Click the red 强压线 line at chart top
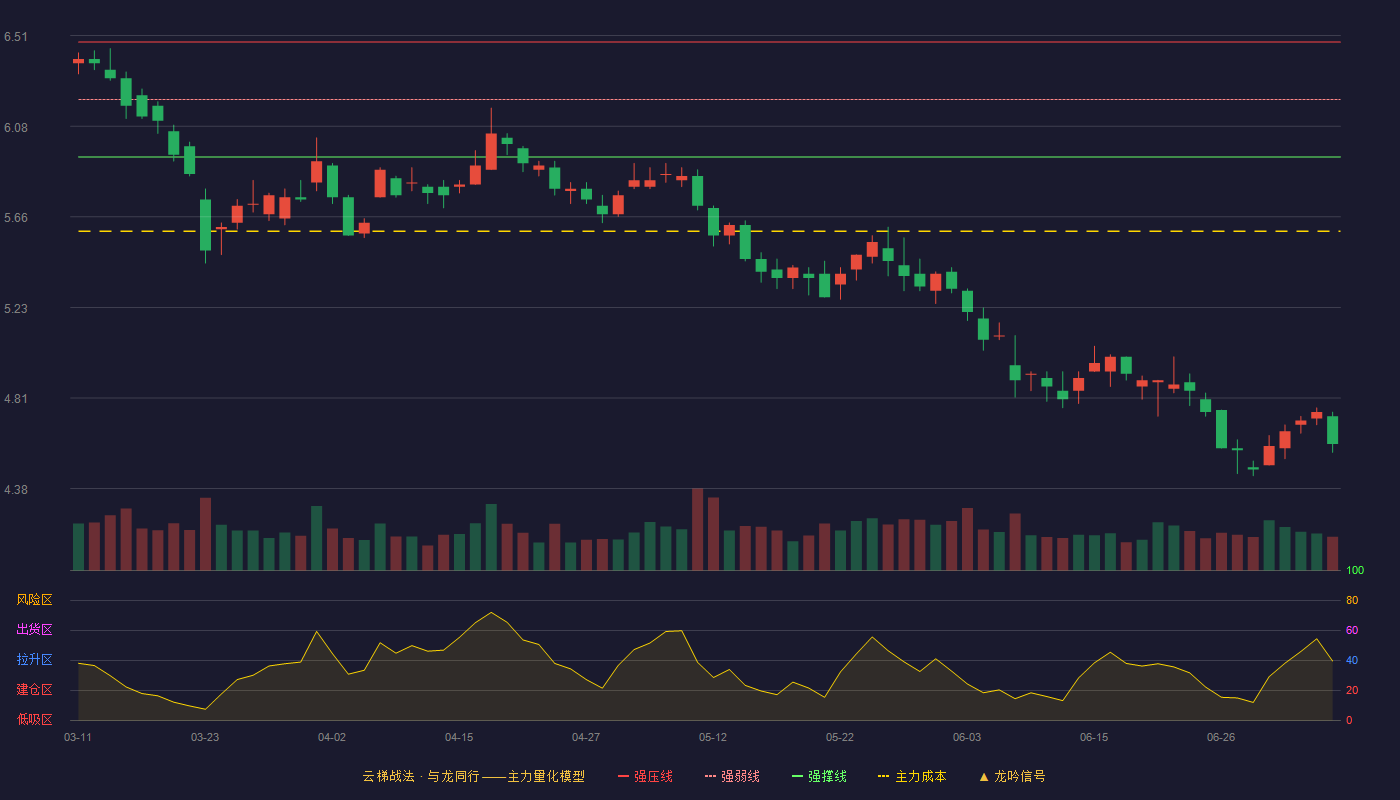 coord(709,42)
